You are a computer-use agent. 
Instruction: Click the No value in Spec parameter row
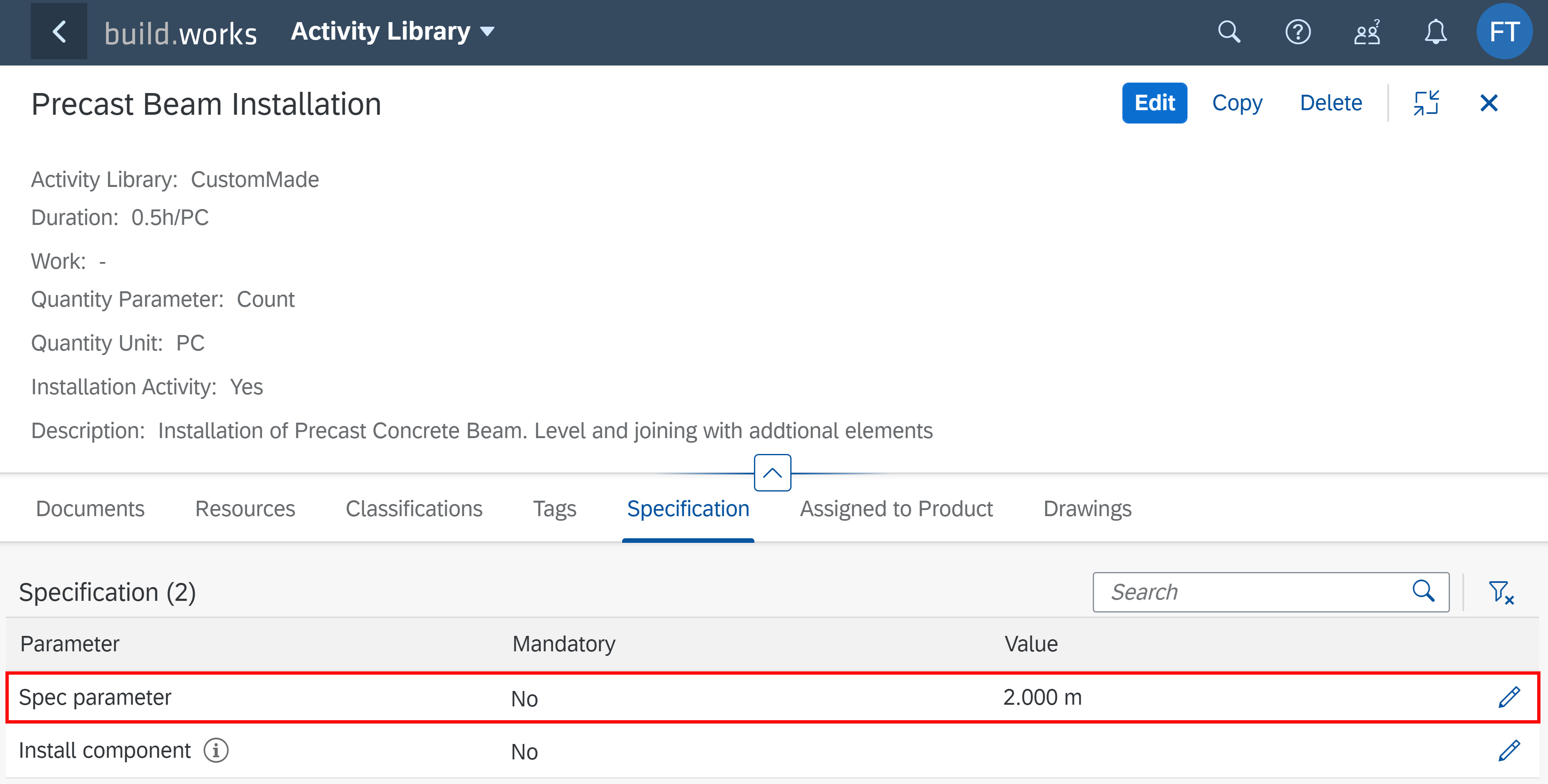point(524,699)
